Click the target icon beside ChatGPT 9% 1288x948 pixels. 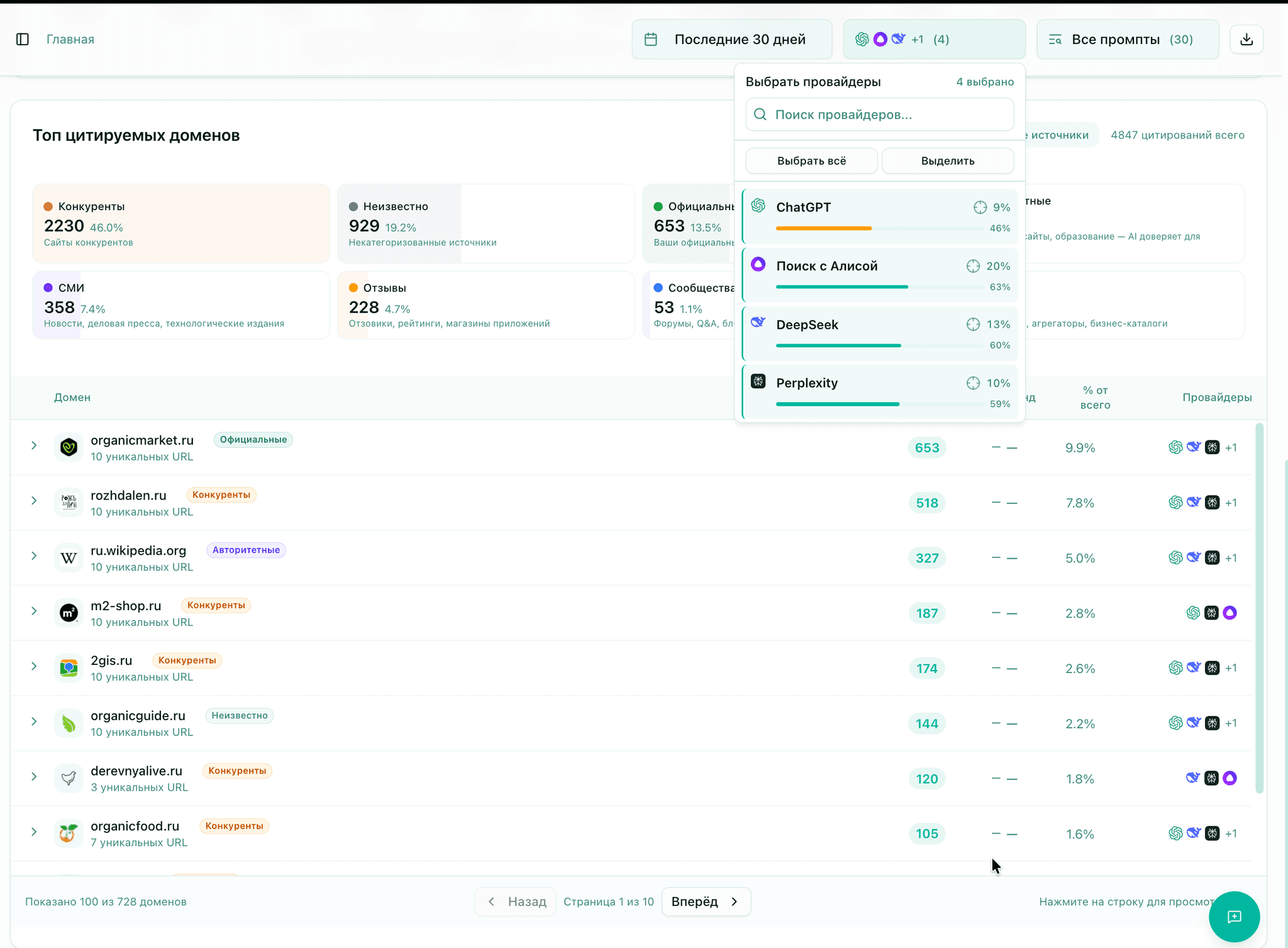980,208
